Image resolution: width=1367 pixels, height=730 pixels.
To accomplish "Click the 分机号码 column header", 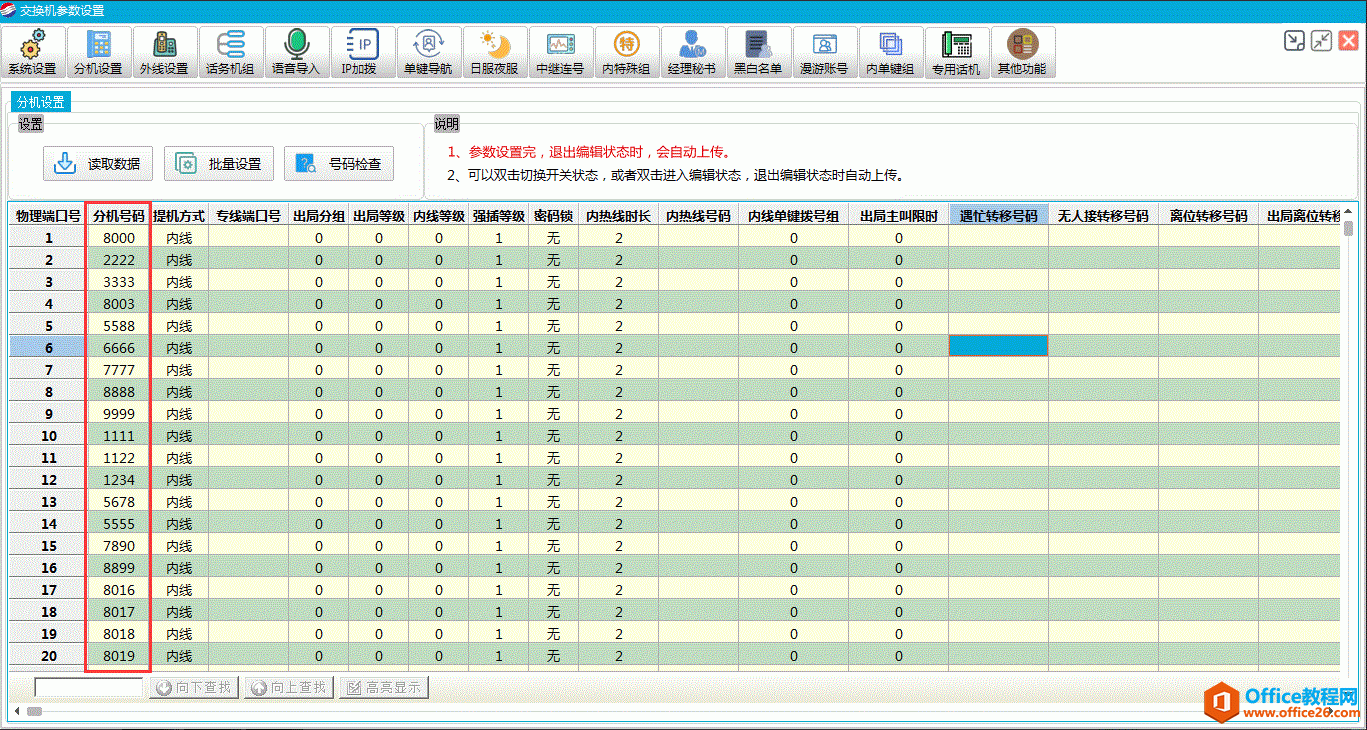I will [119, 215].
